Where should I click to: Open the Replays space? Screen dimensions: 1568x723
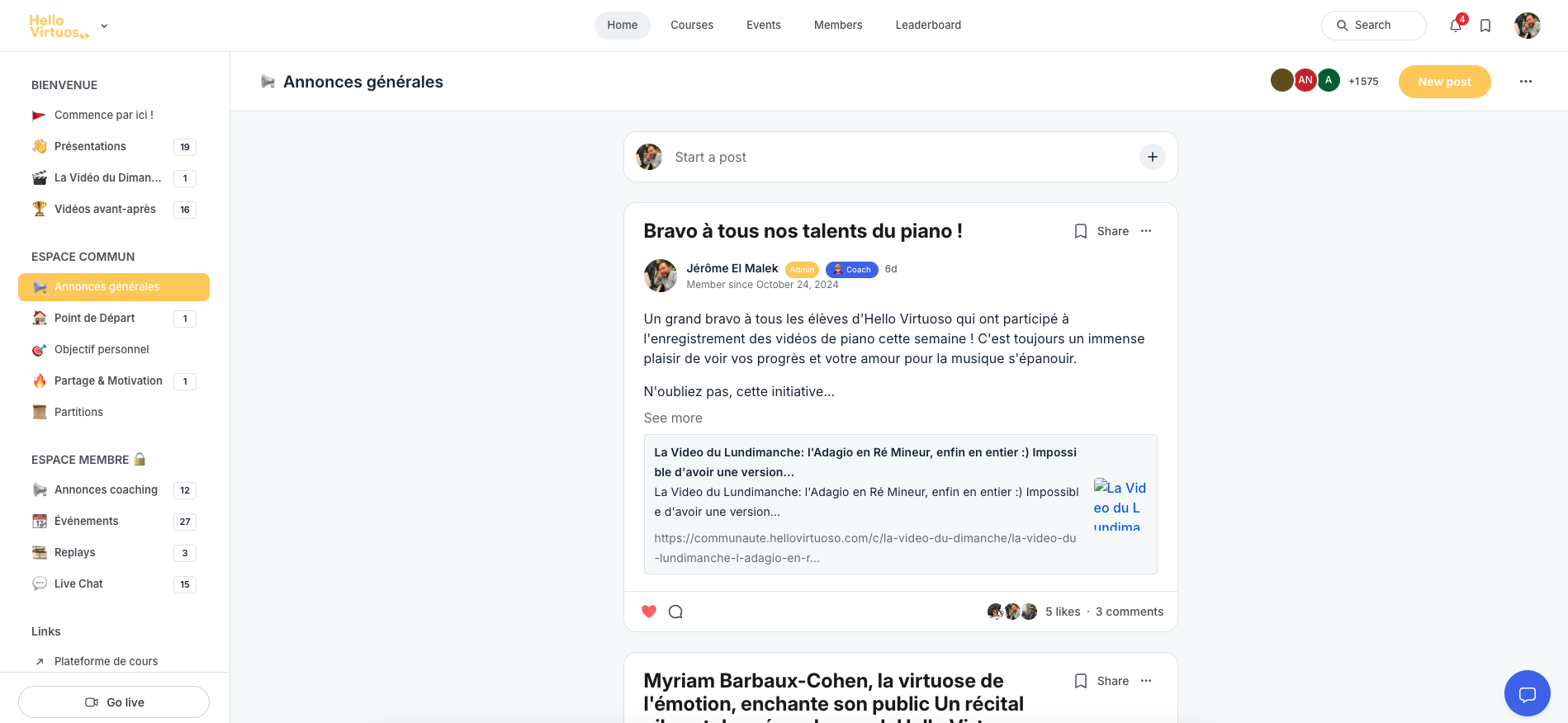[x=114, y=552]
